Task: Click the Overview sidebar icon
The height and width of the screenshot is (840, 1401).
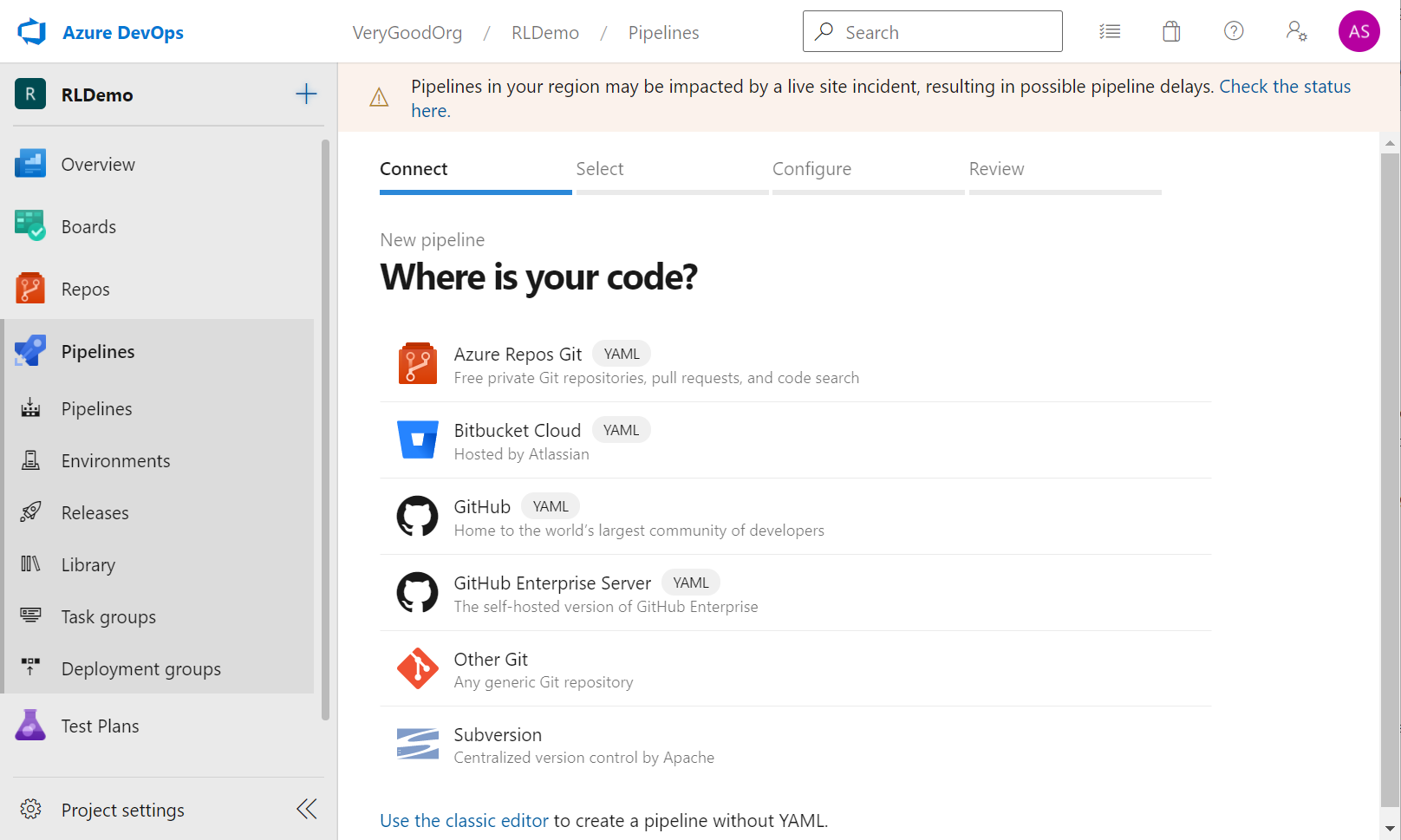Action: pyautogui.click(x=30, y=163)
